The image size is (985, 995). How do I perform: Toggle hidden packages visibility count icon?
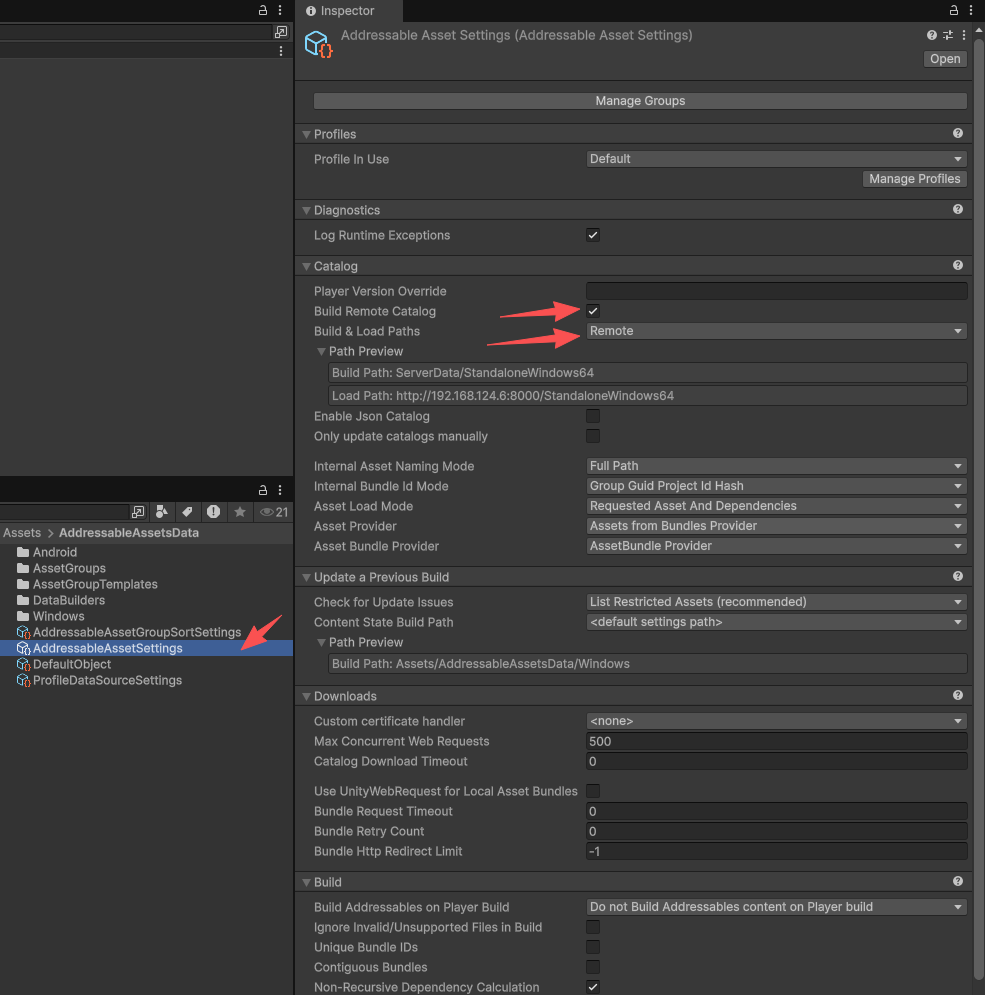pyautogui.click(x=274, y=511)
